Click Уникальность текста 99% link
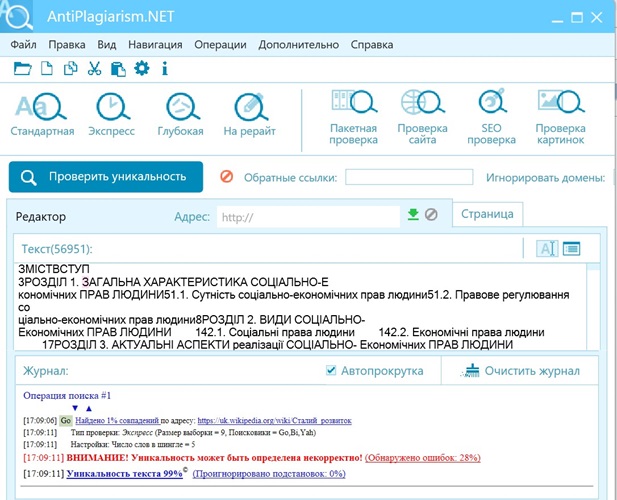 tap(124, 473)
